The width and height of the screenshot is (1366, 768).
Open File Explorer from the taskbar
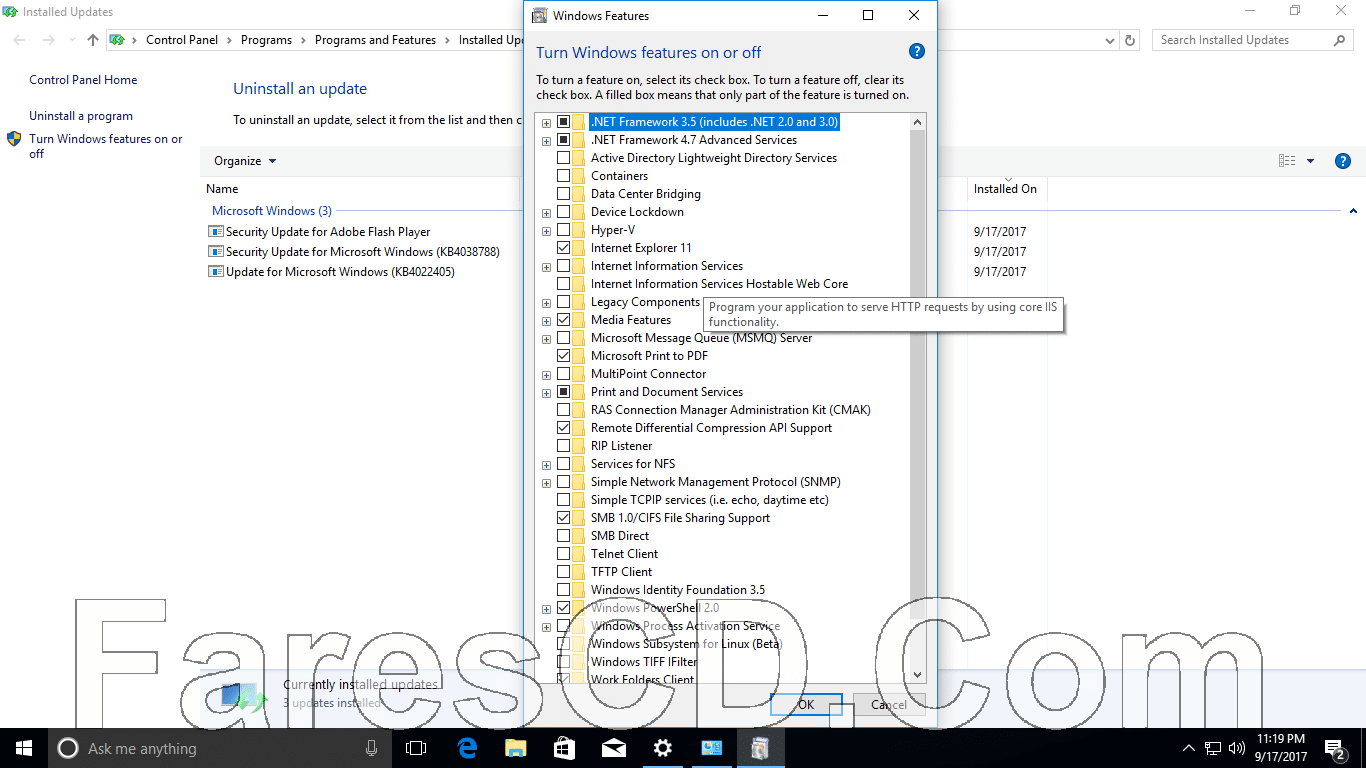click(515, 748)
